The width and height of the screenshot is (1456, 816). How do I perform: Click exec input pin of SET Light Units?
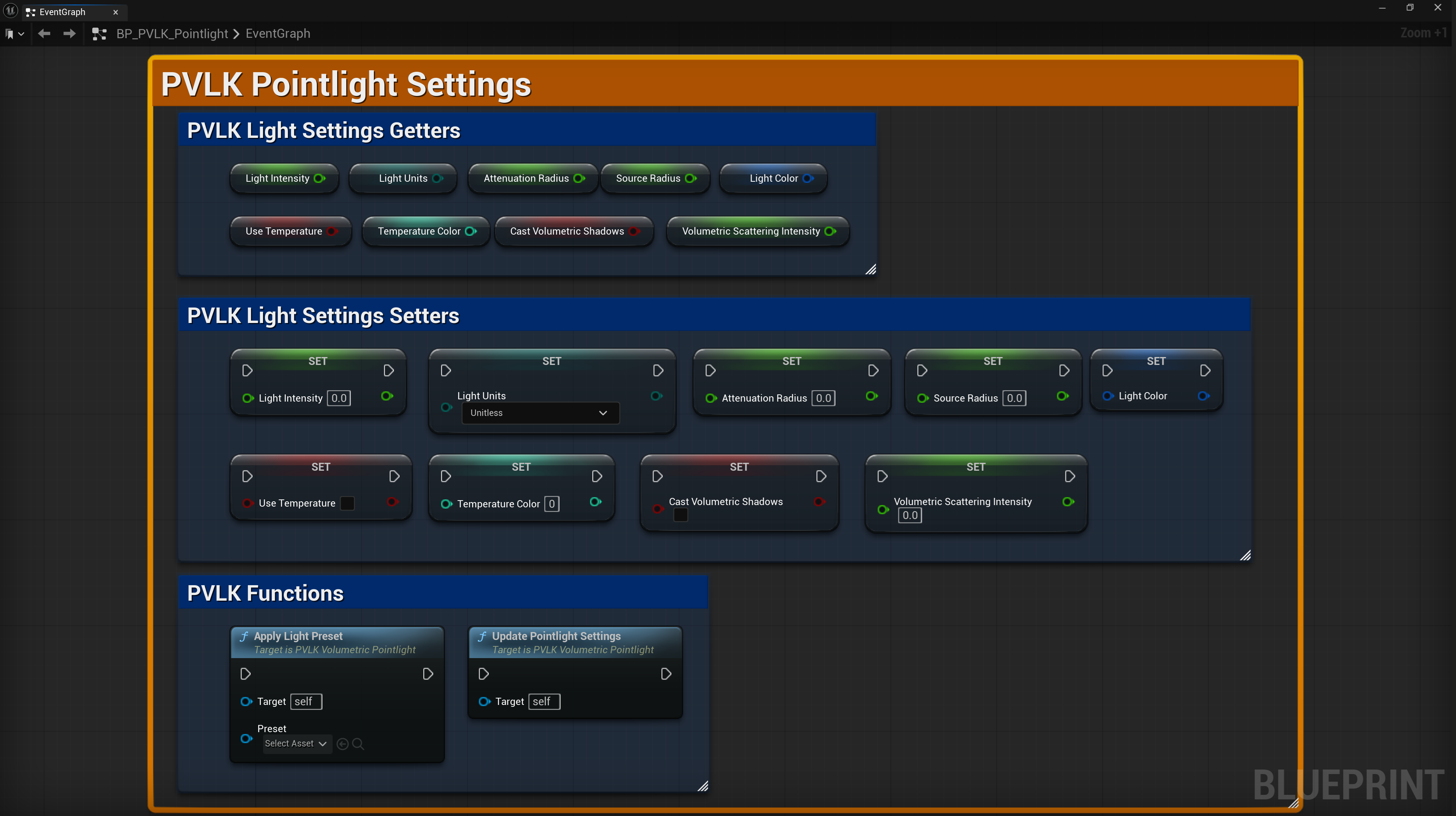pos(445,371)
